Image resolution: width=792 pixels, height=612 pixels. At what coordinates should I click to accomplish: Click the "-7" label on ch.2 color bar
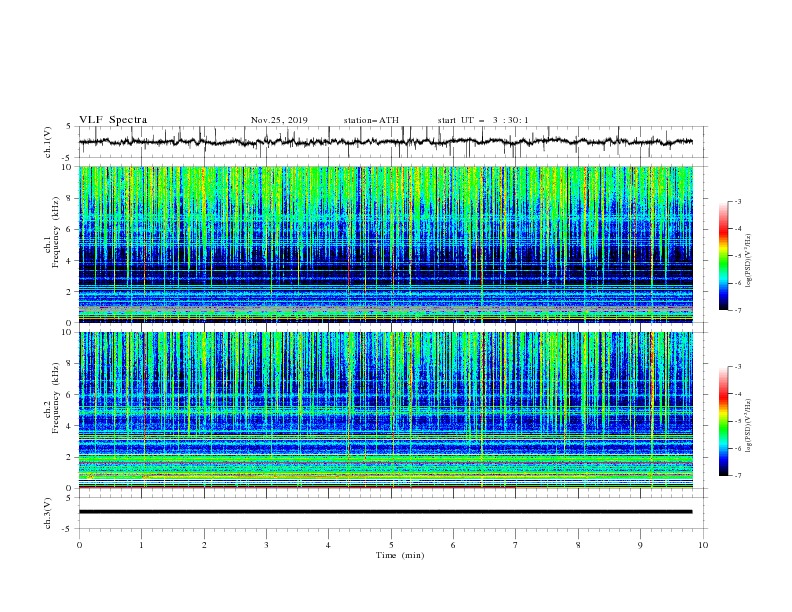[x=737, y=476]
